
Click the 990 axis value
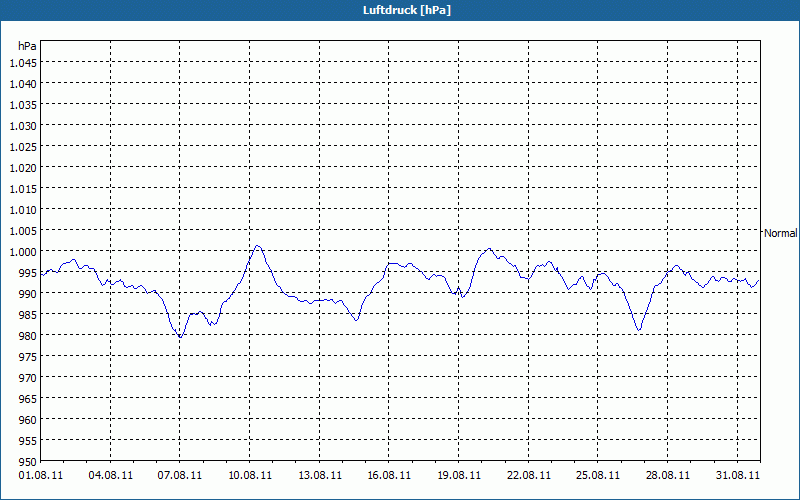tap(28, 294)
